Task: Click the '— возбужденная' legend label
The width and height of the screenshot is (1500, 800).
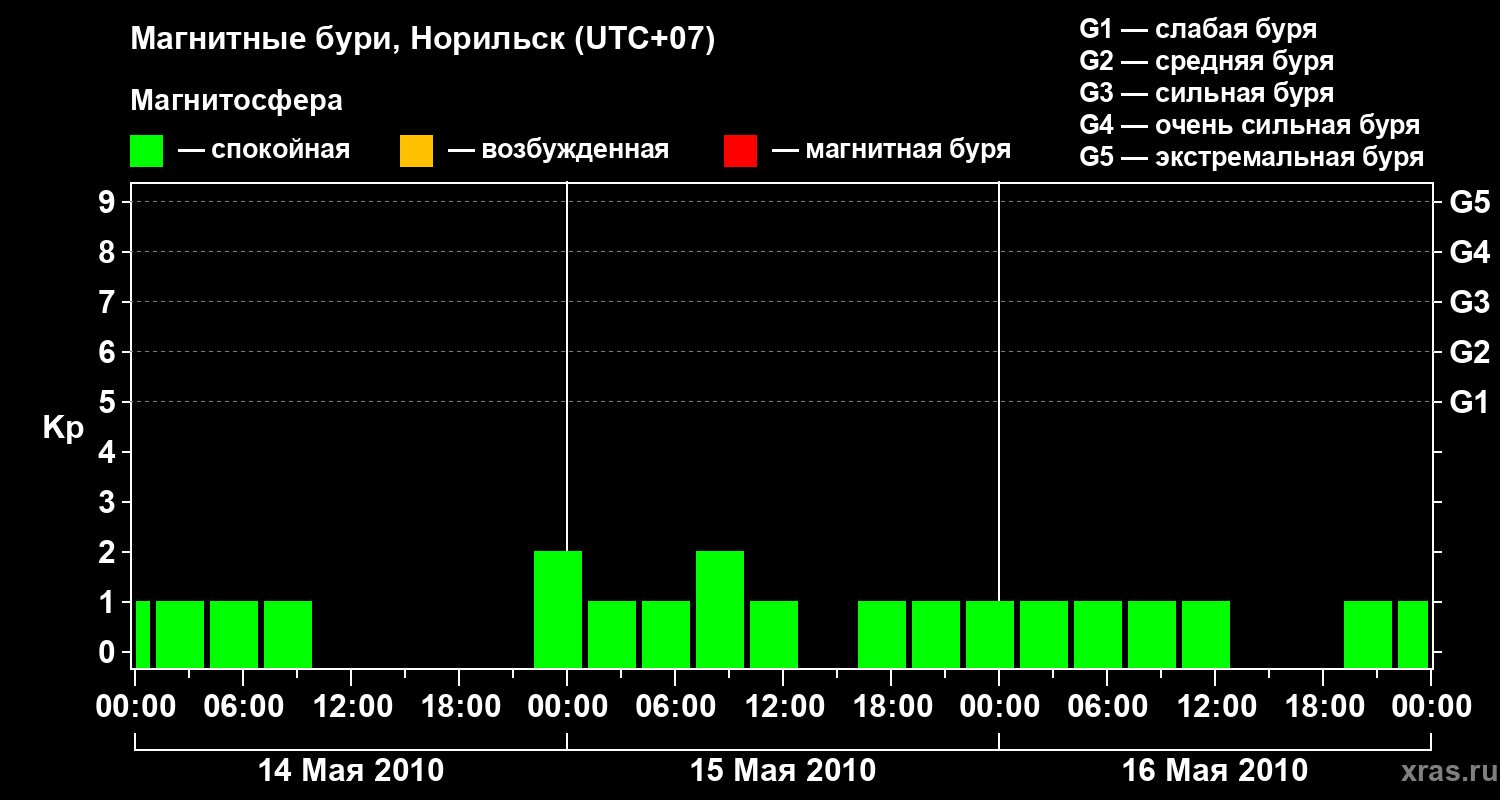Action: (558, 150)
